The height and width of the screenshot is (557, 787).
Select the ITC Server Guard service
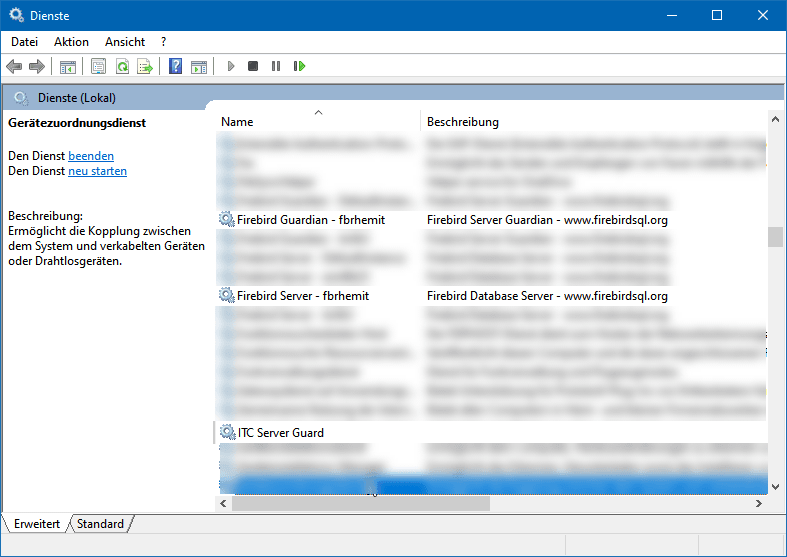[280, 433]
